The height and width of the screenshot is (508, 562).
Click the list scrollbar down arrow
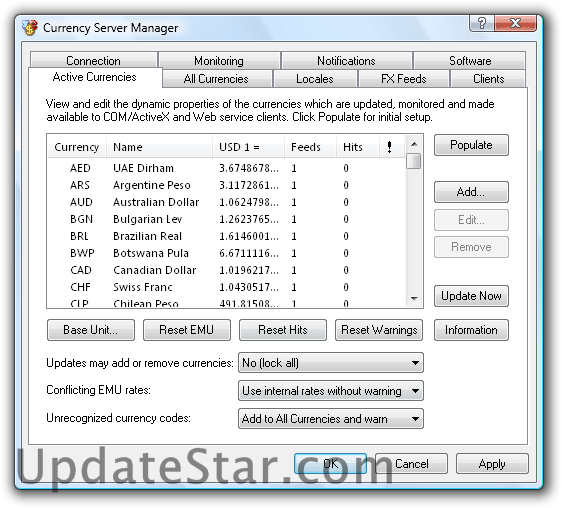pyautogui.click(x=414, y=298)
